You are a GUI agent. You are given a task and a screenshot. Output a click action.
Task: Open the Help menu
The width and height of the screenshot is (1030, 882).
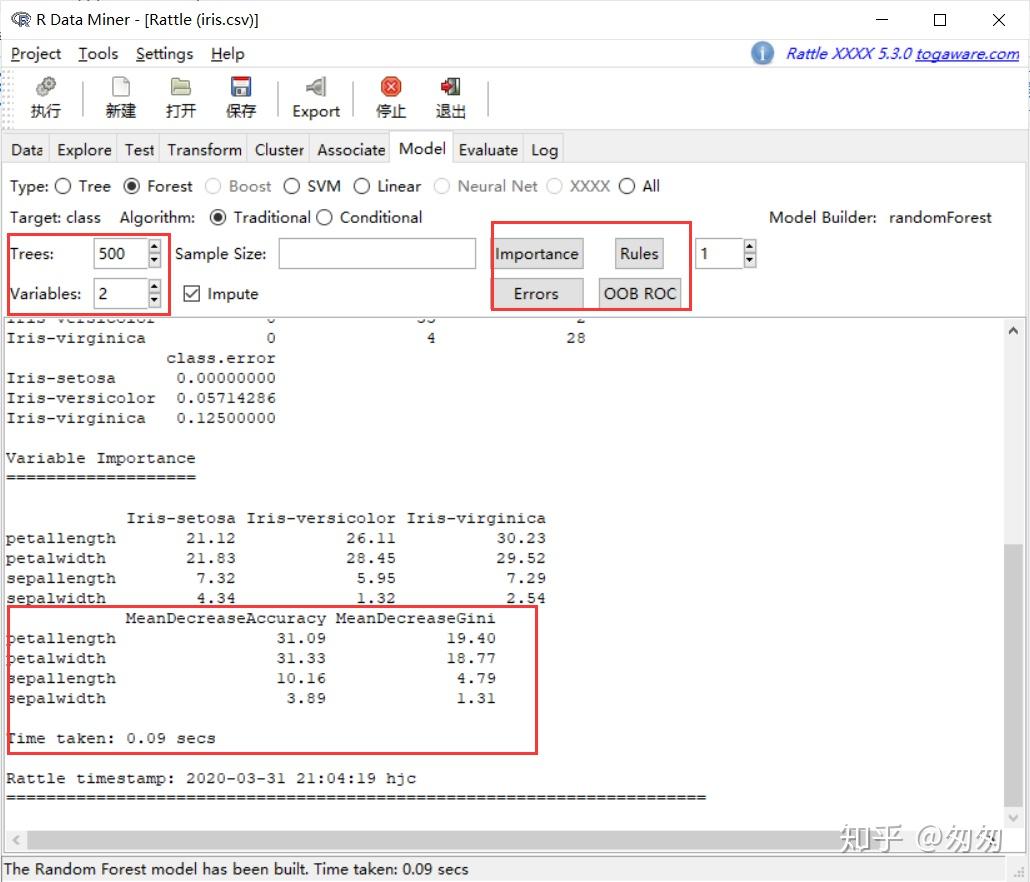(227, 54)
